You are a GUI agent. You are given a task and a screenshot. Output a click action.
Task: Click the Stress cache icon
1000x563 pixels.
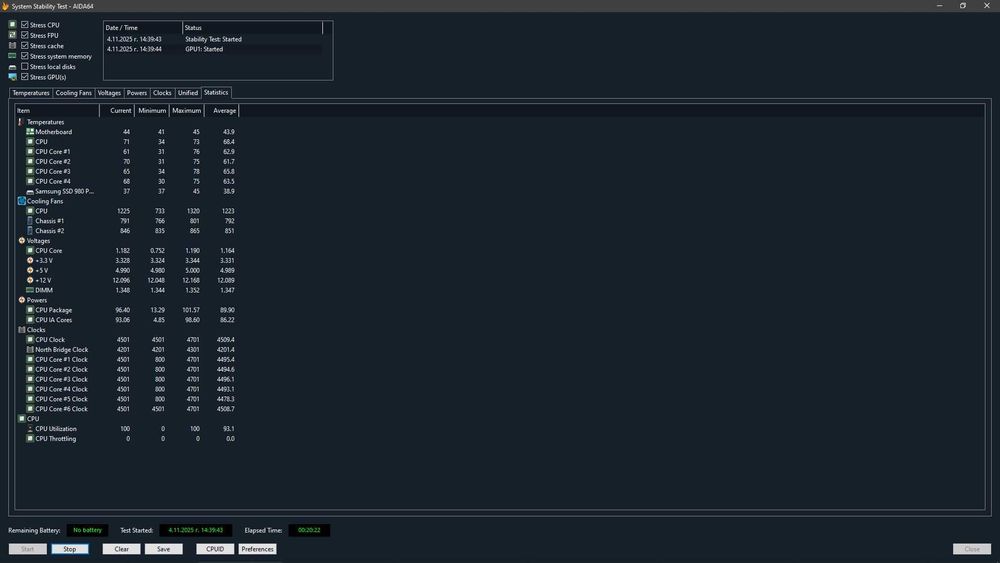[x=12, y=46]
